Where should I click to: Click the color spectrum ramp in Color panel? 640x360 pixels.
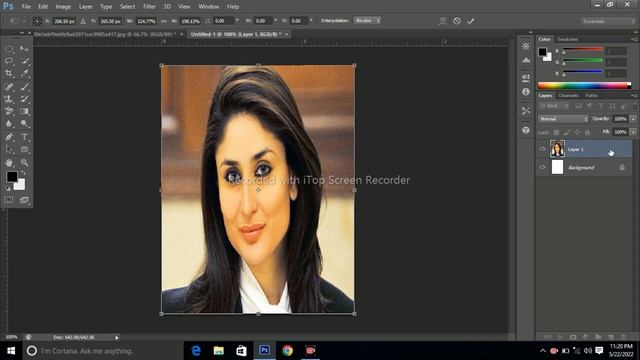584,85
